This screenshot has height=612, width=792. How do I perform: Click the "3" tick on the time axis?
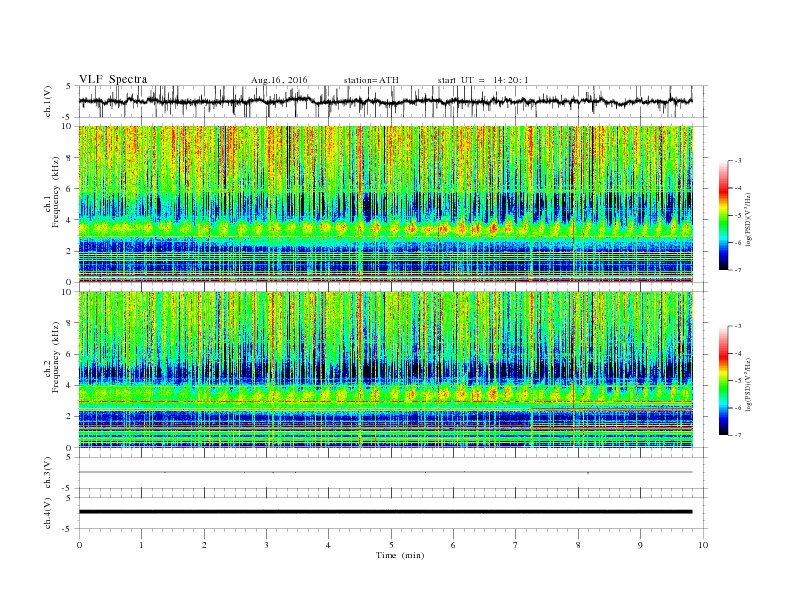[266, 545]
